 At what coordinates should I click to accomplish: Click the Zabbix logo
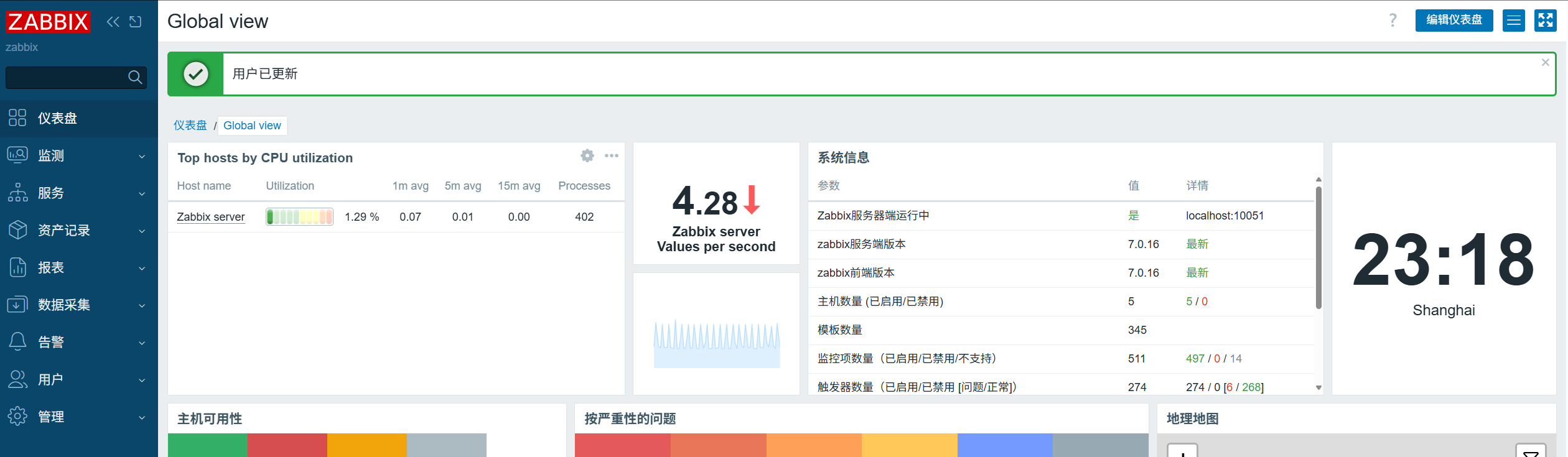pos(48,22)
